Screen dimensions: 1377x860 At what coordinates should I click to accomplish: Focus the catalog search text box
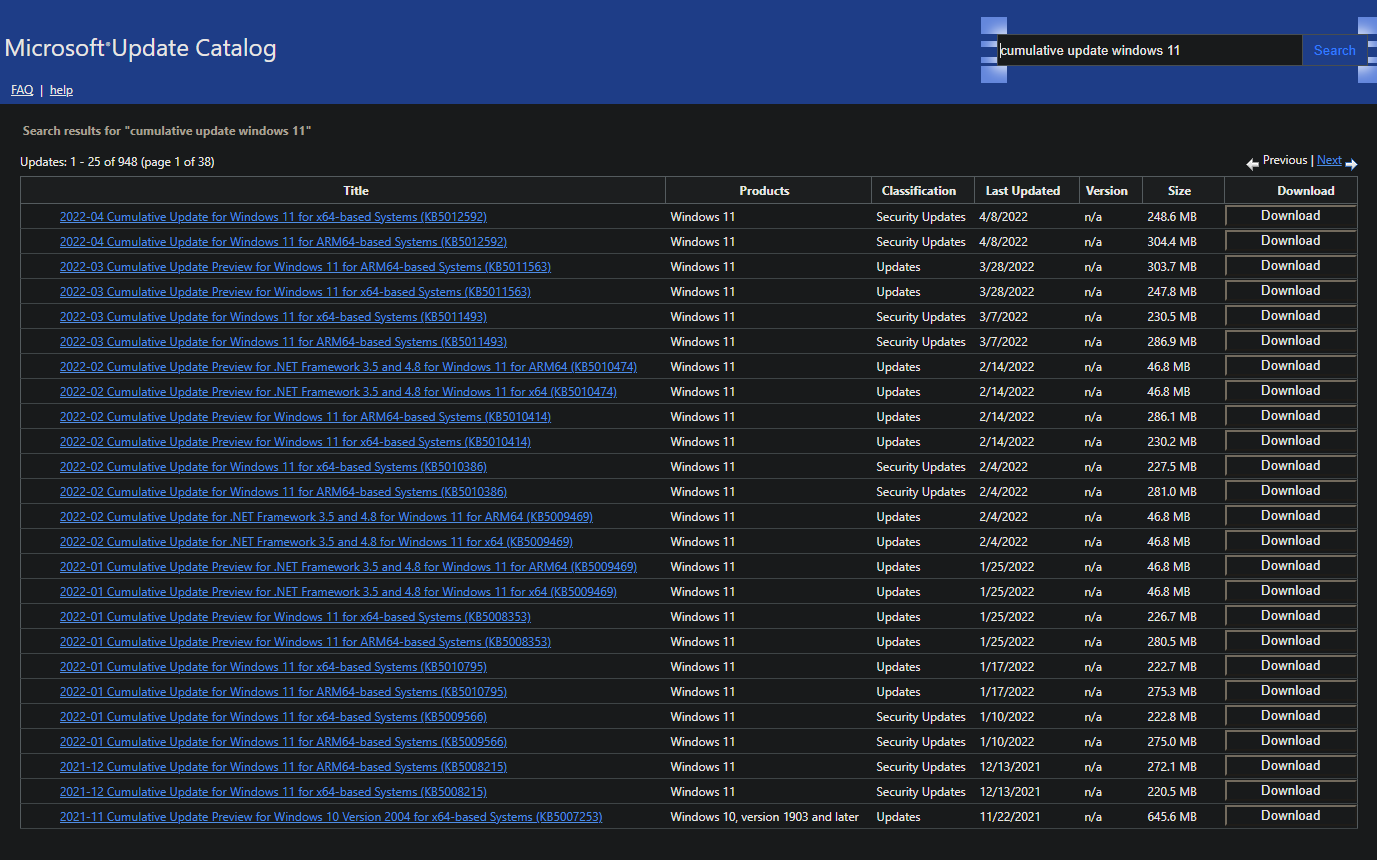[1149, 50]
